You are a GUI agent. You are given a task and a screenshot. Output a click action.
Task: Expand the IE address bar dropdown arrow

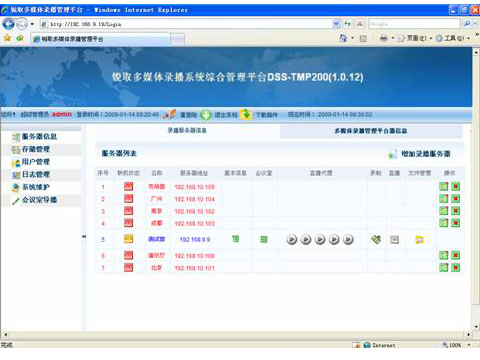336,24
